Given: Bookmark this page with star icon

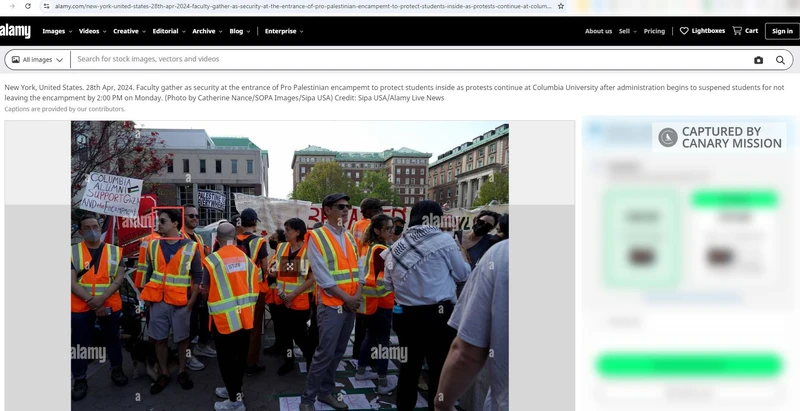Looking at the screenshot, I should tap(560, 6).
